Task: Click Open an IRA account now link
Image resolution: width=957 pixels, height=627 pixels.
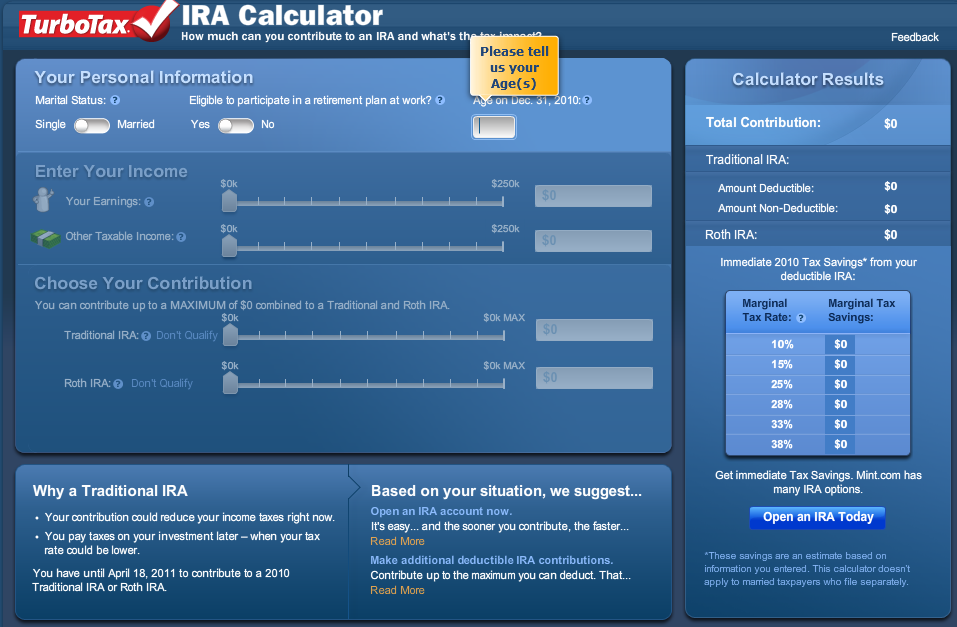Action: point(441,511)
